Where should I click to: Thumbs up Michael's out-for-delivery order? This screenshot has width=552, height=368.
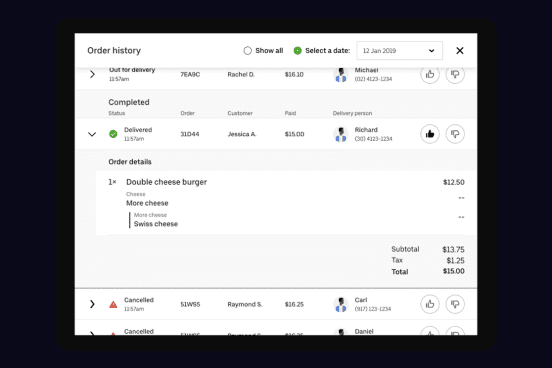(430, 74)
